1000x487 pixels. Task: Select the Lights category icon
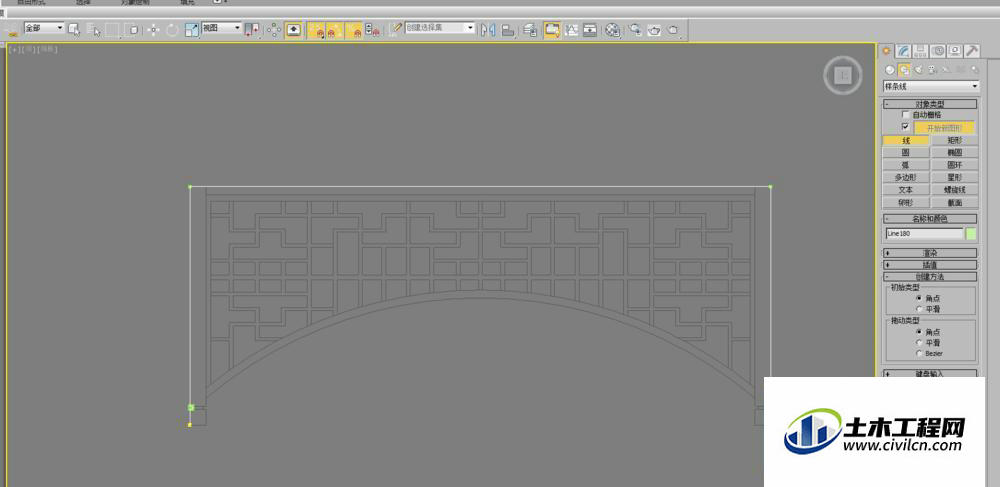pos(918,69)
